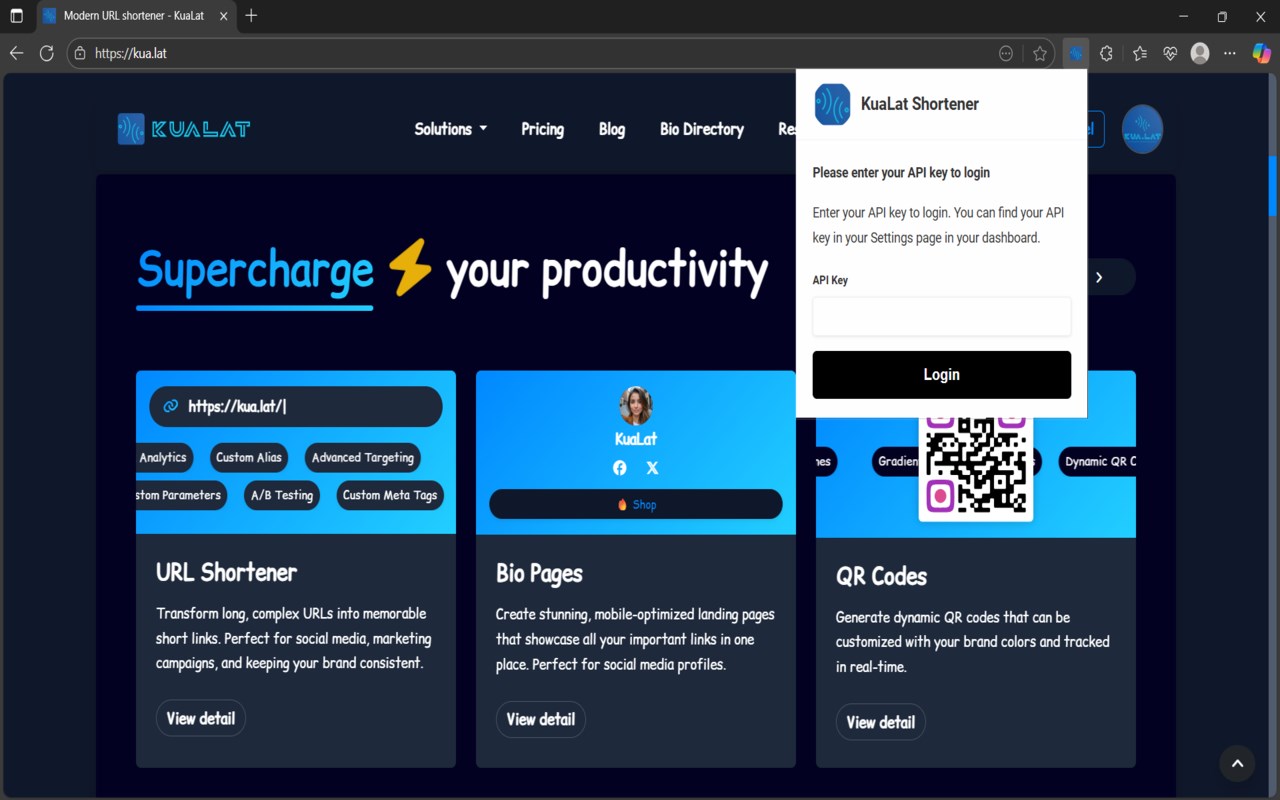Image resolution: width=1280 pixels, height=800 pixels.
Task: Click the profile photo on the Bio Pages card
Action: coord(636,406)
